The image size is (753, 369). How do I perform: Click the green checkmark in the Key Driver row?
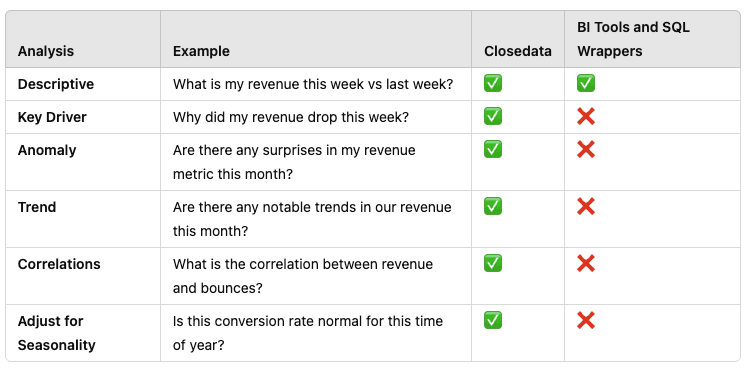[x=493, y=117]
